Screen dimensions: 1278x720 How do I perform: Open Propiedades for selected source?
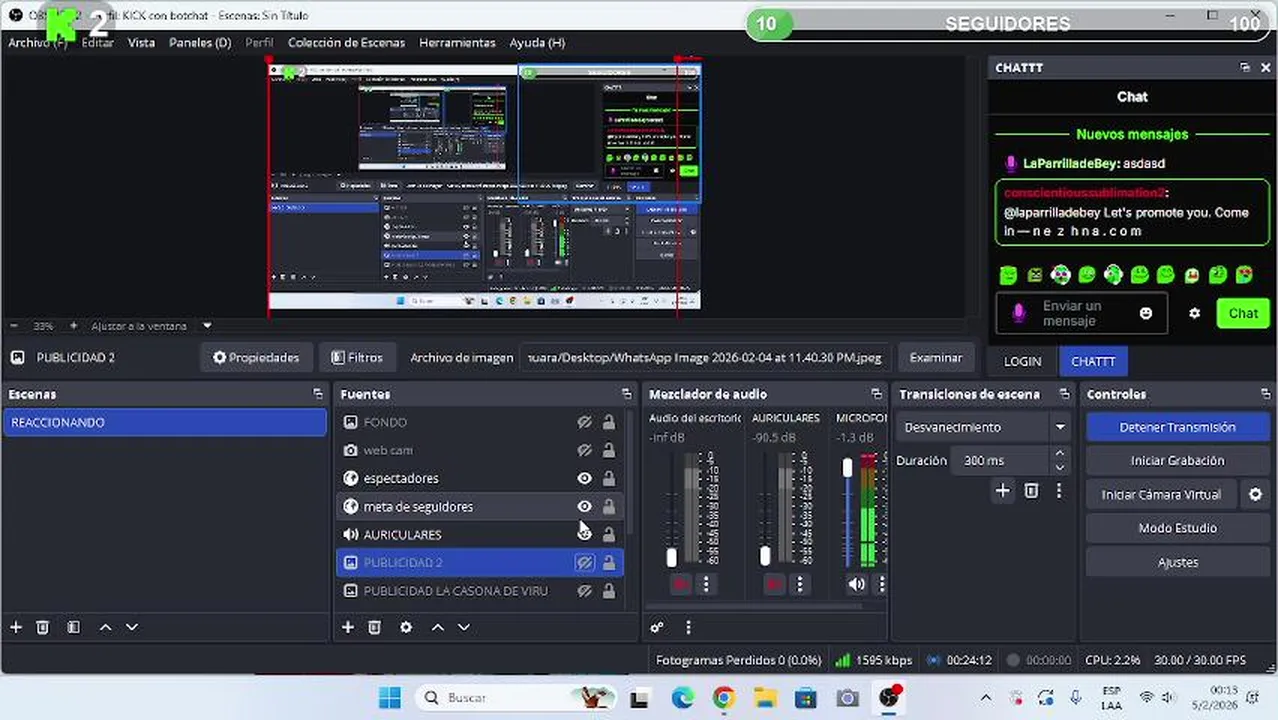(x=256, y=357)
